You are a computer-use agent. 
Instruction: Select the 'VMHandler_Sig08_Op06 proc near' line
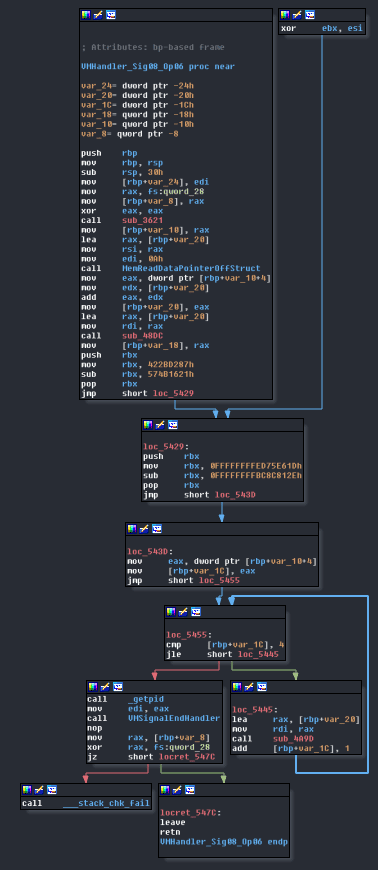pyautogui.click(x=158, y=67)
